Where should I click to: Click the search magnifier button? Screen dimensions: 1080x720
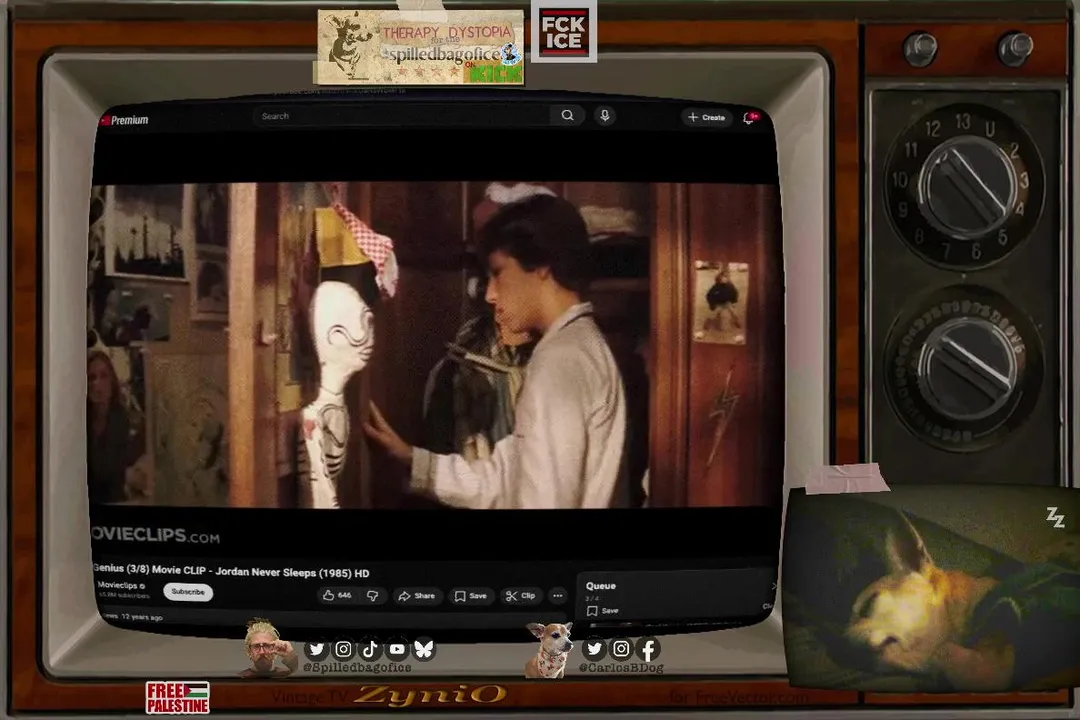pyautogui.click(x=567, y=115)
